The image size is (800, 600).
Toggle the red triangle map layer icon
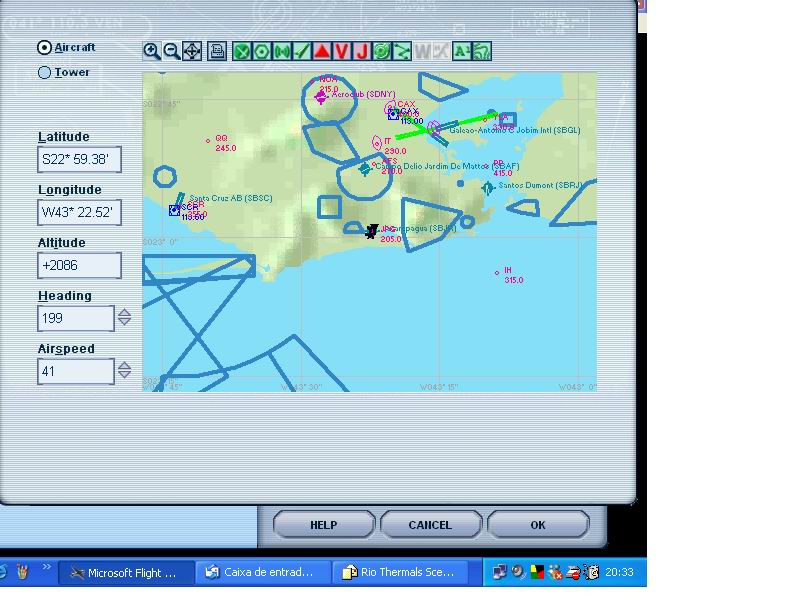tap(322, 51)
